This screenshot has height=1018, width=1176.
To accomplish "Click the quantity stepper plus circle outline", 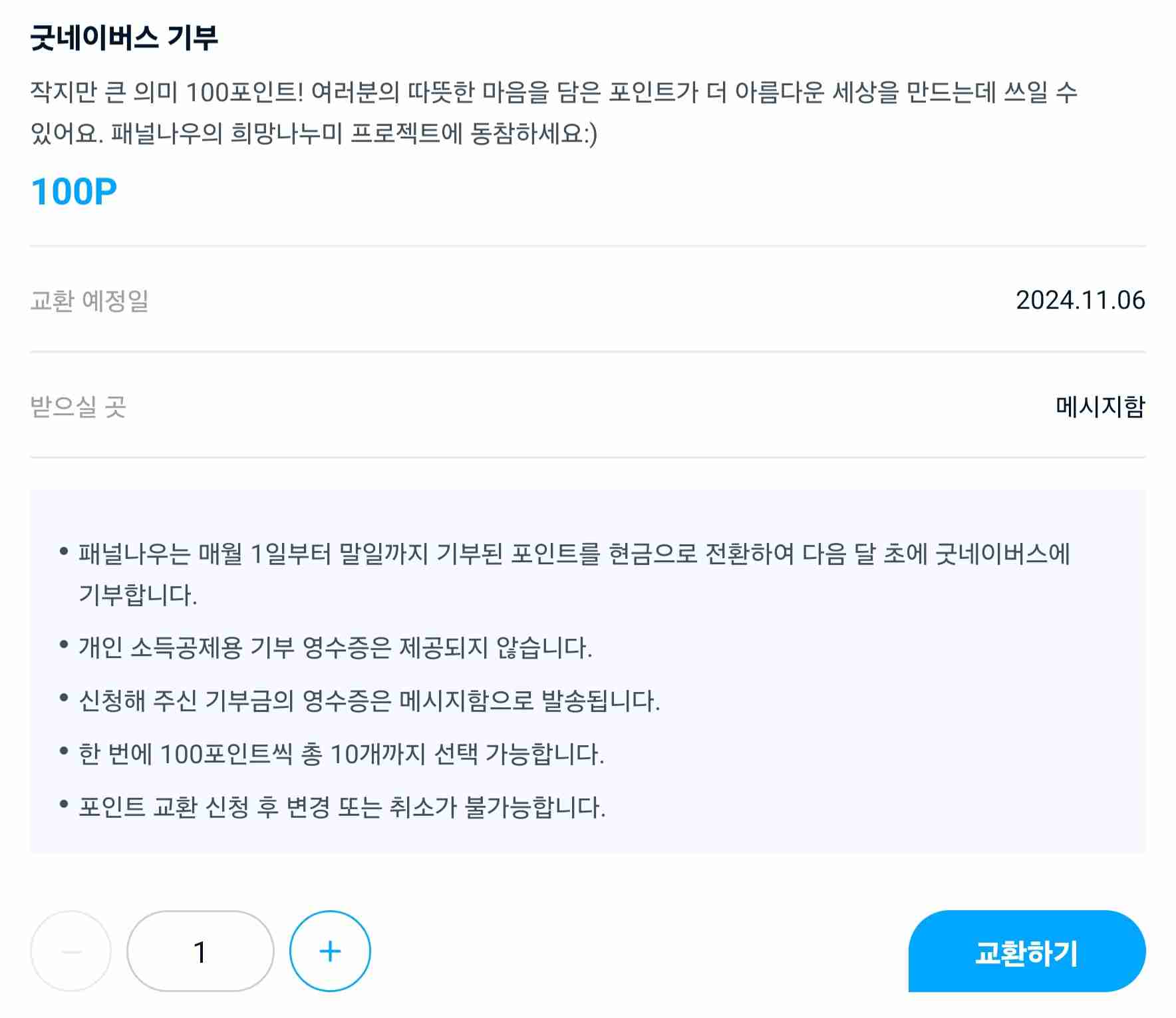I will coord(329,951).
